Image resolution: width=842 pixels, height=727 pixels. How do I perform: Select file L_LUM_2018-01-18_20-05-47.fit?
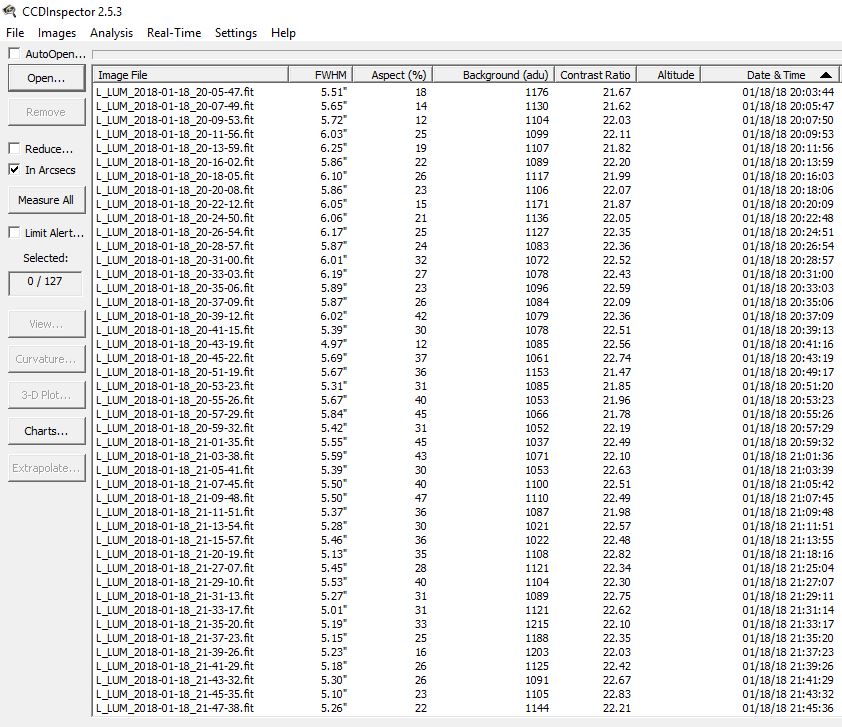point(176,92)
